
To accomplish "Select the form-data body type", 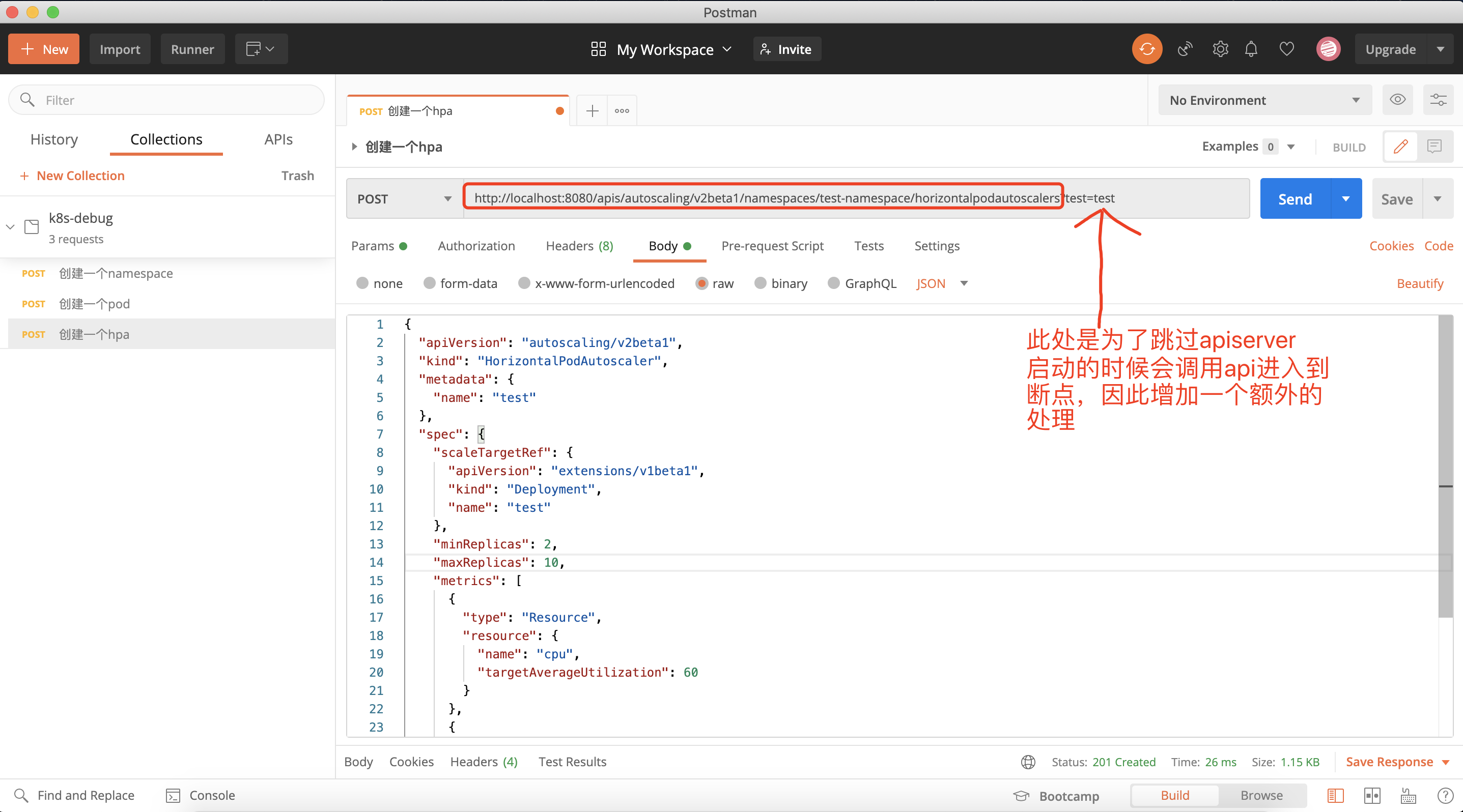I will click(430, 283).
